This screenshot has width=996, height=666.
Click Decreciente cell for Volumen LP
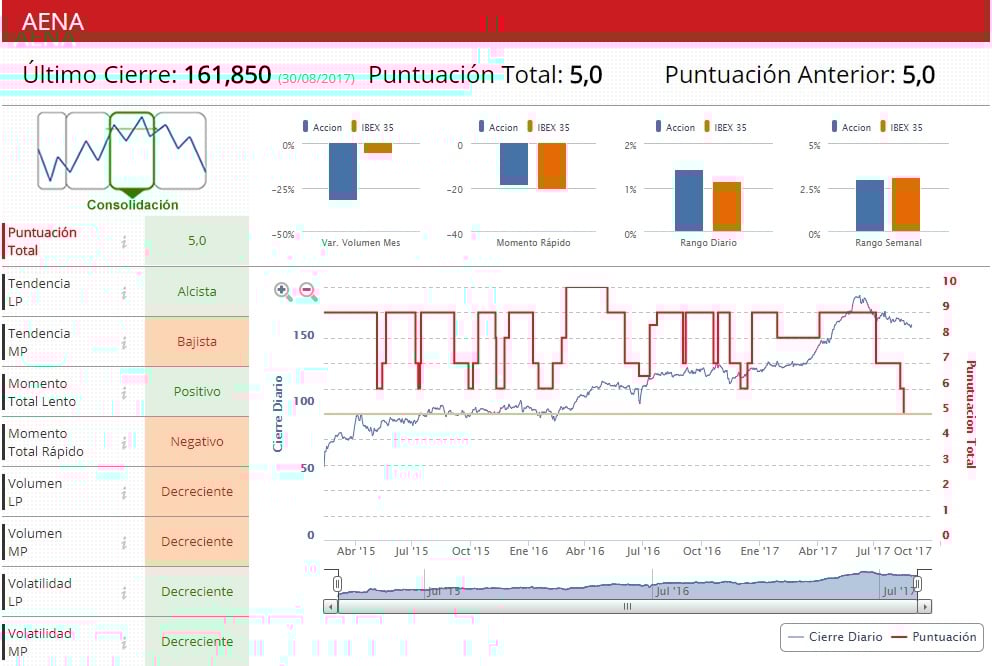(197, 492)
